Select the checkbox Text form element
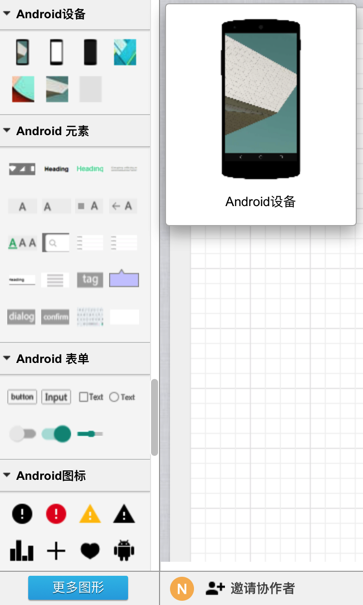Screen dimensions: 363x605 pos(91,397)
